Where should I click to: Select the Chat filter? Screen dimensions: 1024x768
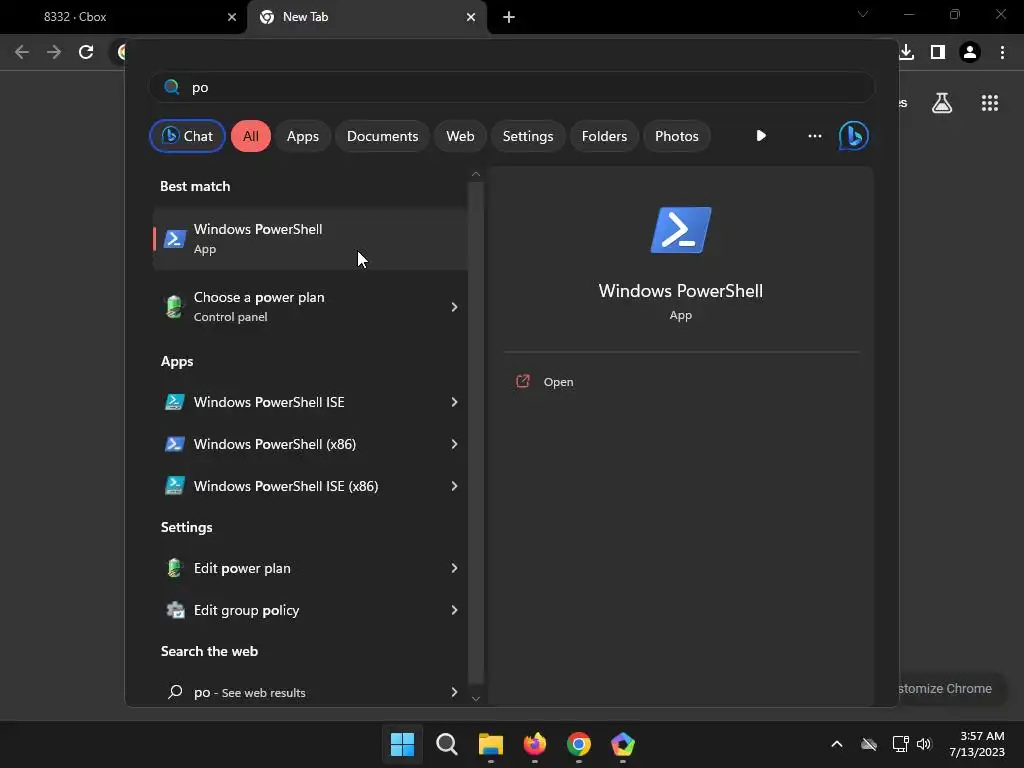click(x=187, y=136)
